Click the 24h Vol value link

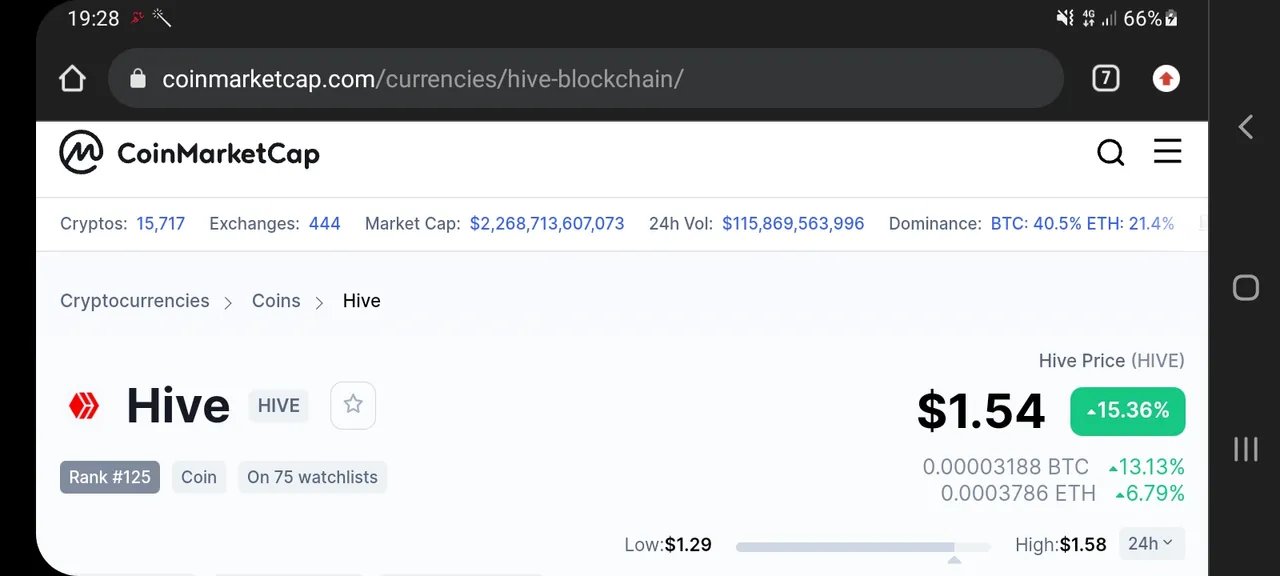(793, 224)
